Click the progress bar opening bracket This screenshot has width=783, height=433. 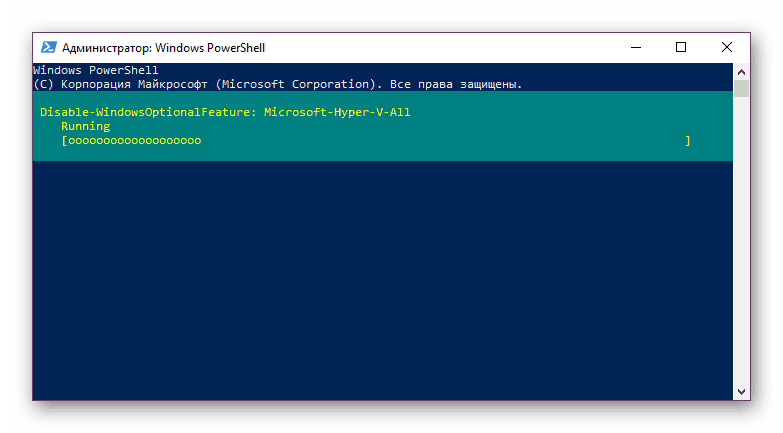(x=64, y=141)
